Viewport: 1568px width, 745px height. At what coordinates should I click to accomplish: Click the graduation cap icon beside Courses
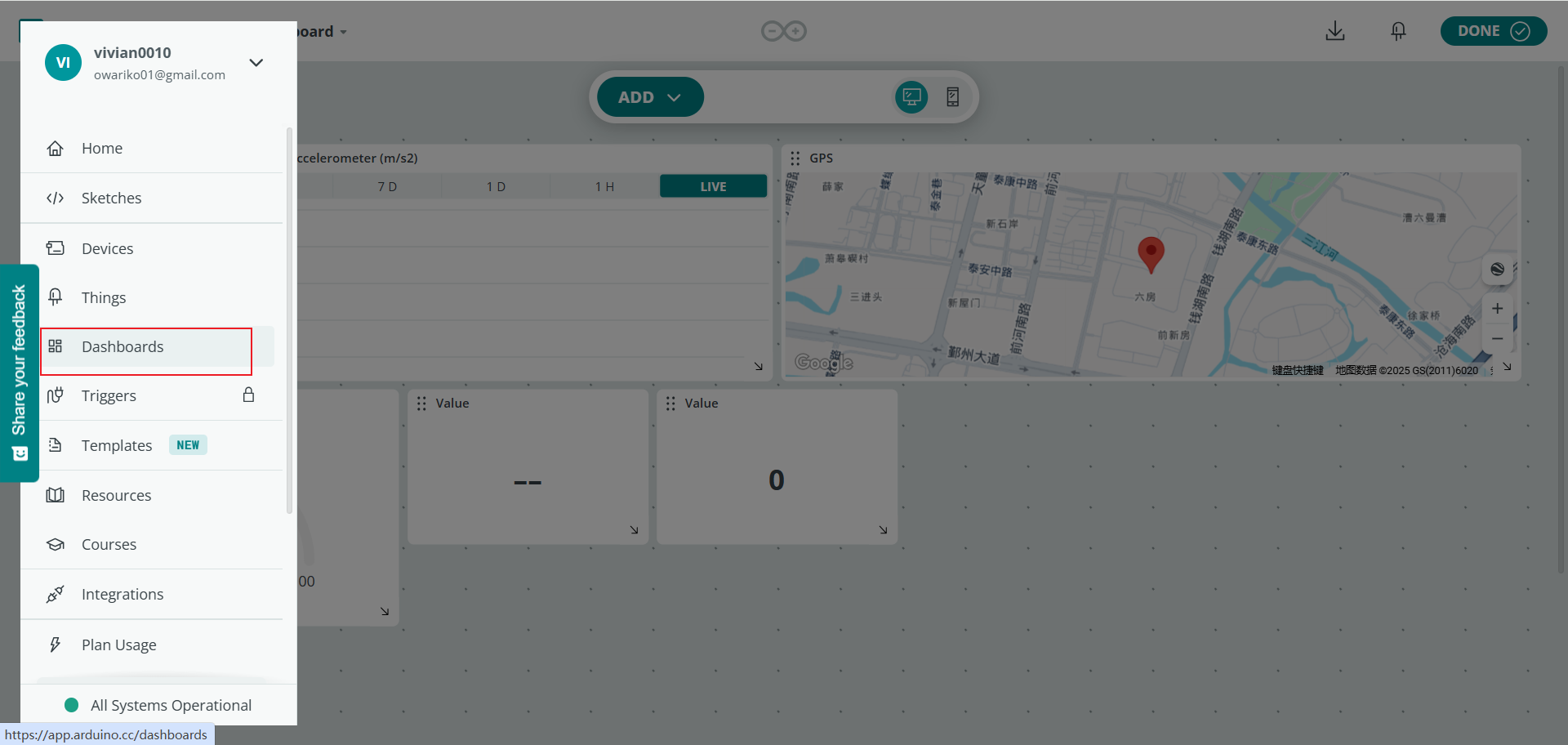(55, 544)
